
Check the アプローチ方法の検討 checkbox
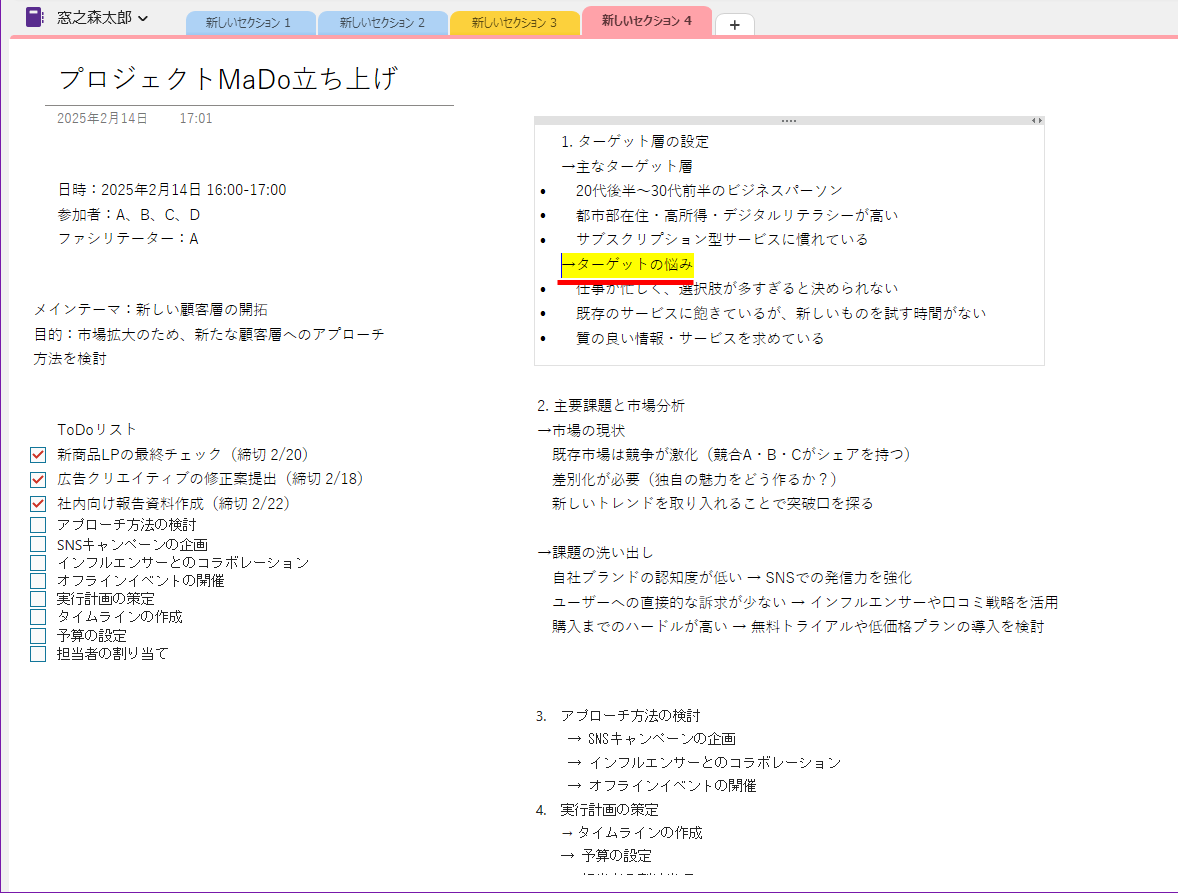click(37, 523)
